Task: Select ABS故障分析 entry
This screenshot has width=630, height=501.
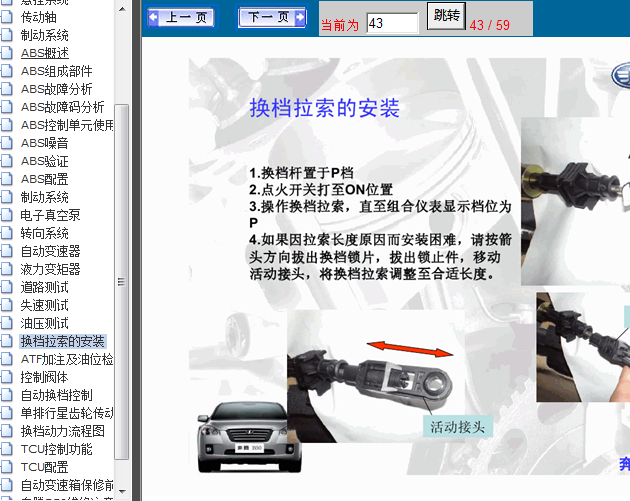Action: (57, 89)
